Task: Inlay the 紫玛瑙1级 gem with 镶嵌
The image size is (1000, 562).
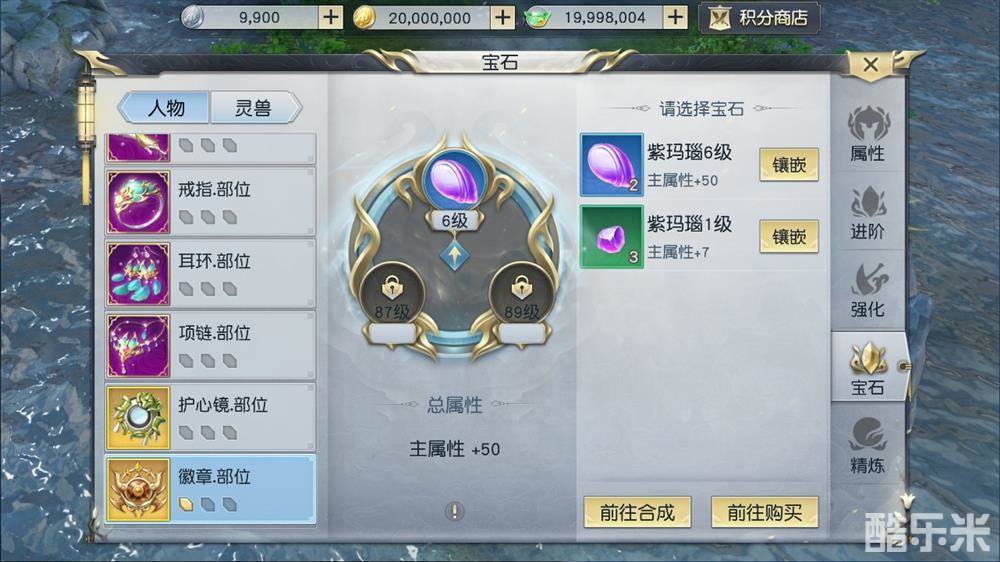Action: point(789,237)
